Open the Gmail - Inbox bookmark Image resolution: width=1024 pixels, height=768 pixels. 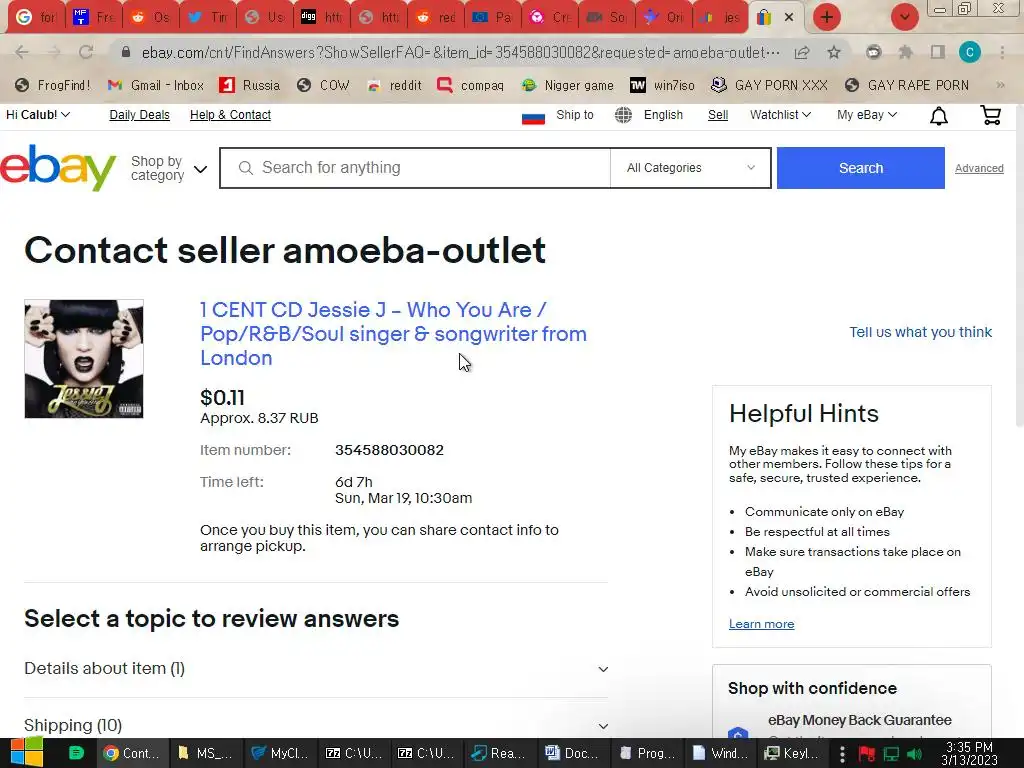coord(156,86)
